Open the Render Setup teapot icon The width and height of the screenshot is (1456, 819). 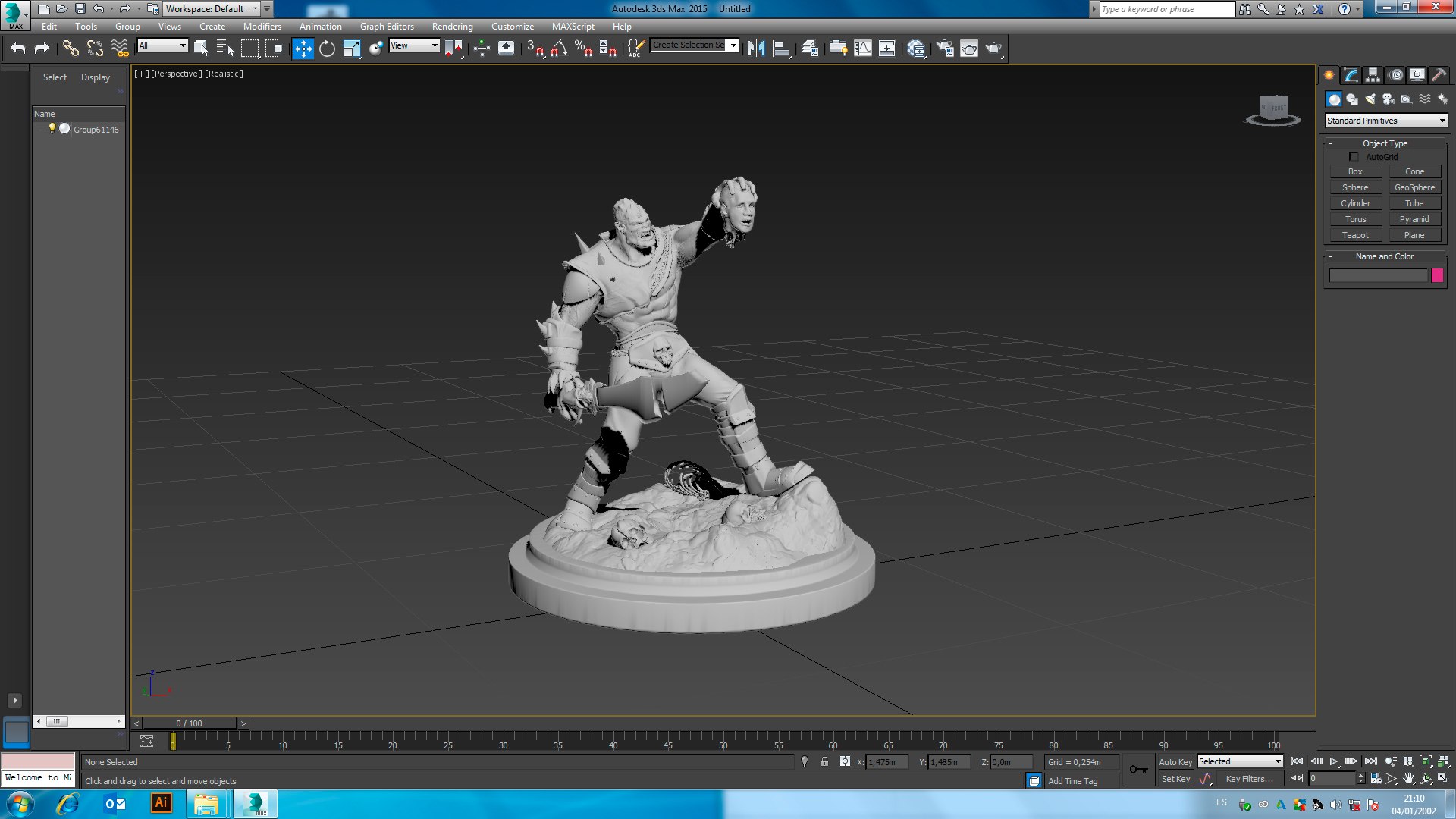click(x=945, y=49)
